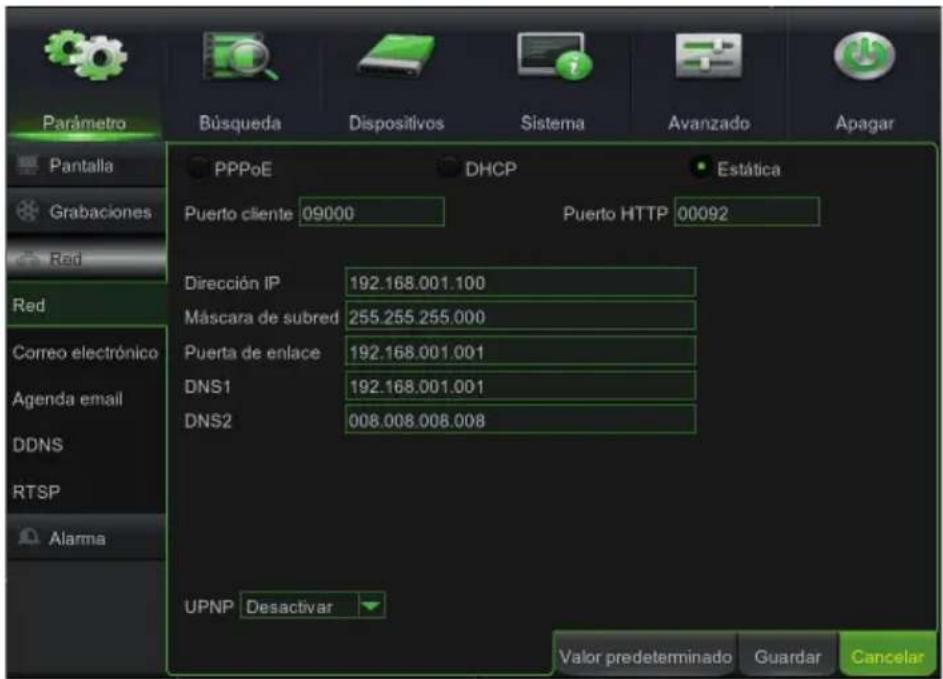Switch to the Parámetro tab label
Image resolution: width=943 pixels, height=679 pixels.
point(84,123)
